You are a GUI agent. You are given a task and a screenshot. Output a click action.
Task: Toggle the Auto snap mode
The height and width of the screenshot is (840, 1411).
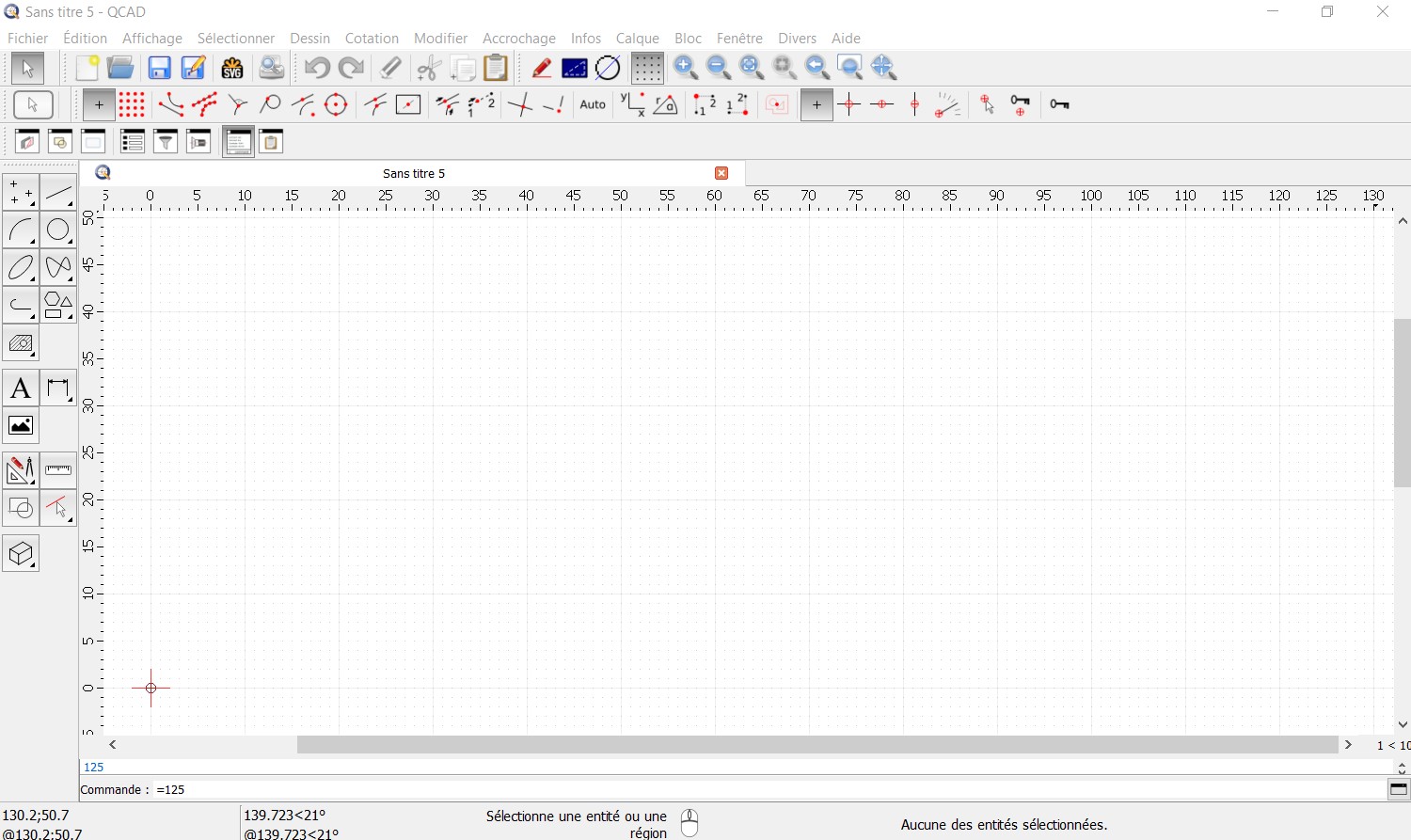(x=593, y=104)
